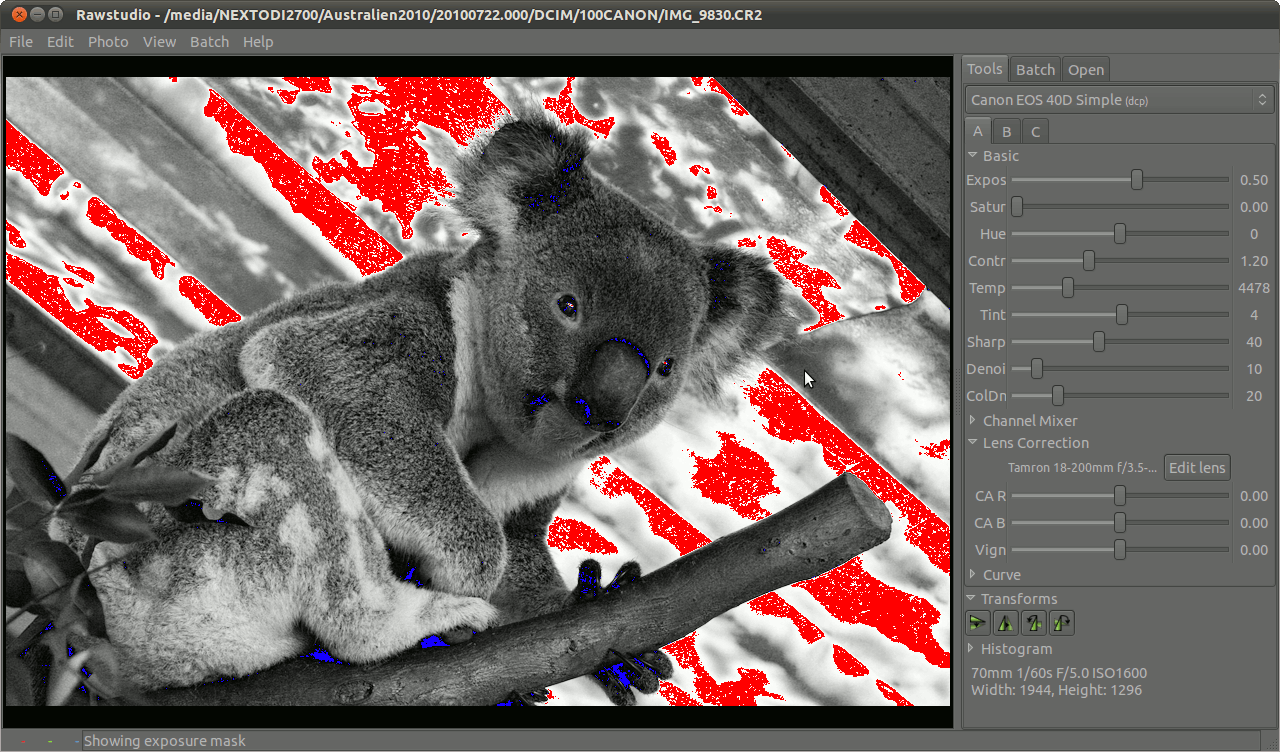Open the Batch menu
The image size is (1280, 752).
(x=209, y=42)
